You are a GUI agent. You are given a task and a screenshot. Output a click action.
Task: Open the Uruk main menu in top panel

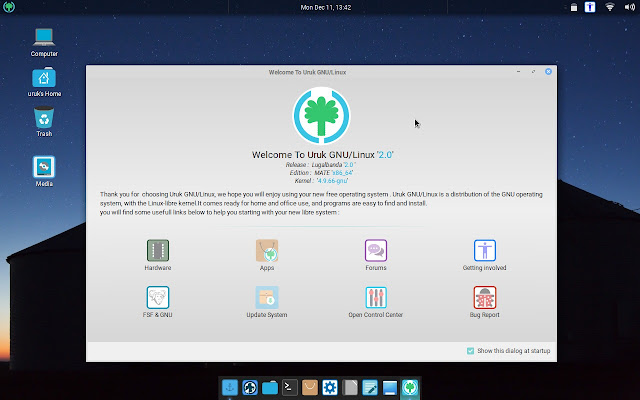pyautogui.click(x=9, y=7)
